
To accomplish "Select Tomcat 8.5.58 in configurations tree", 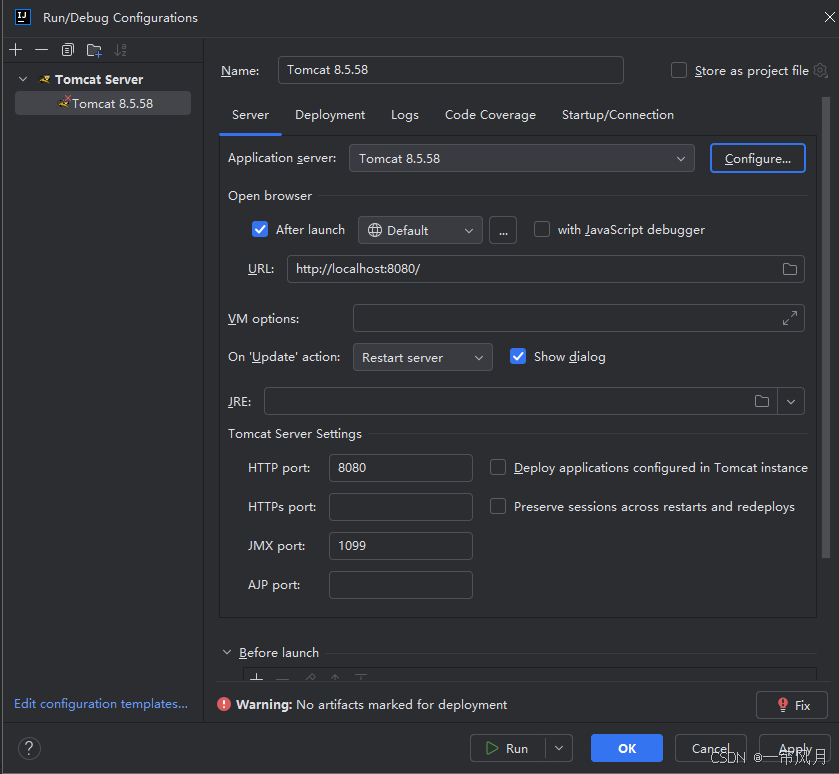I will [103, 103].
